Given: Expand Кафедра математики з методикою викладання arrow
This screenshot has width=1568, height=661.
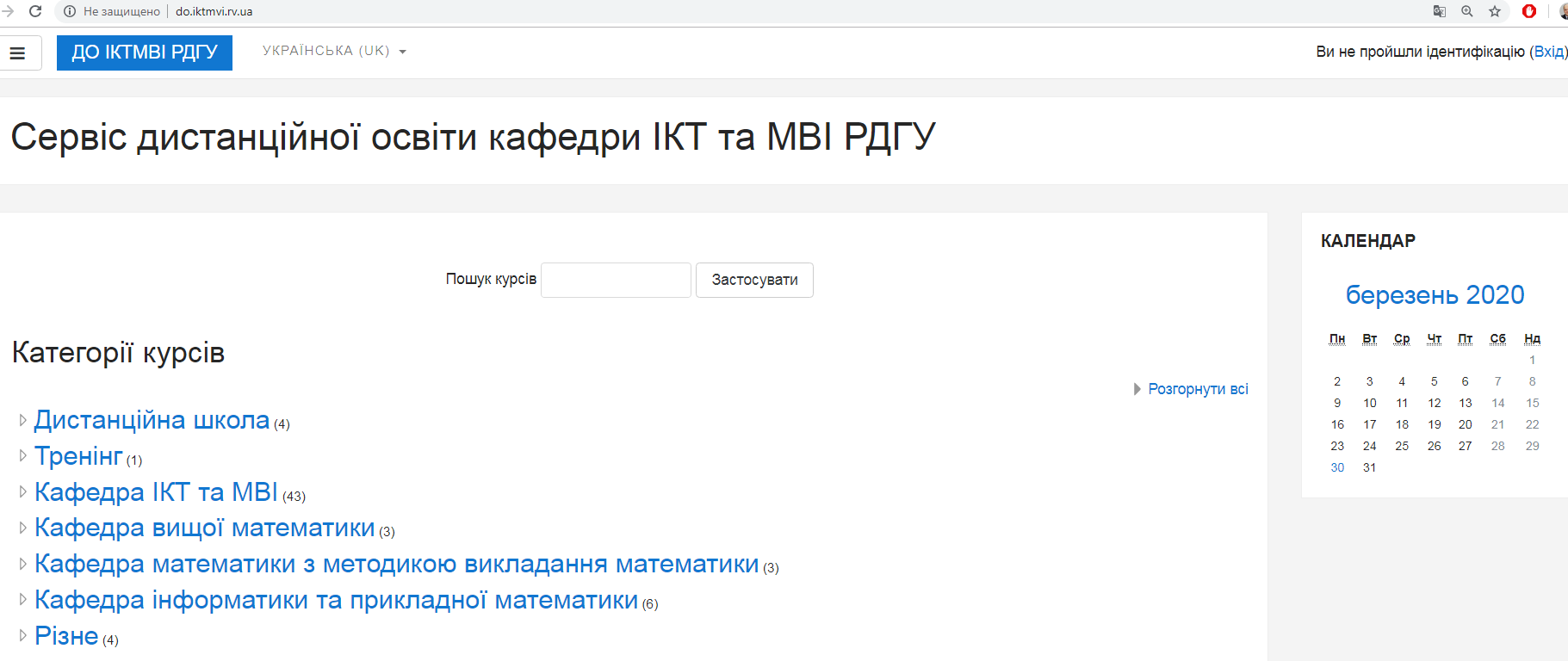Looking at the screenshot, I should 23,564.
